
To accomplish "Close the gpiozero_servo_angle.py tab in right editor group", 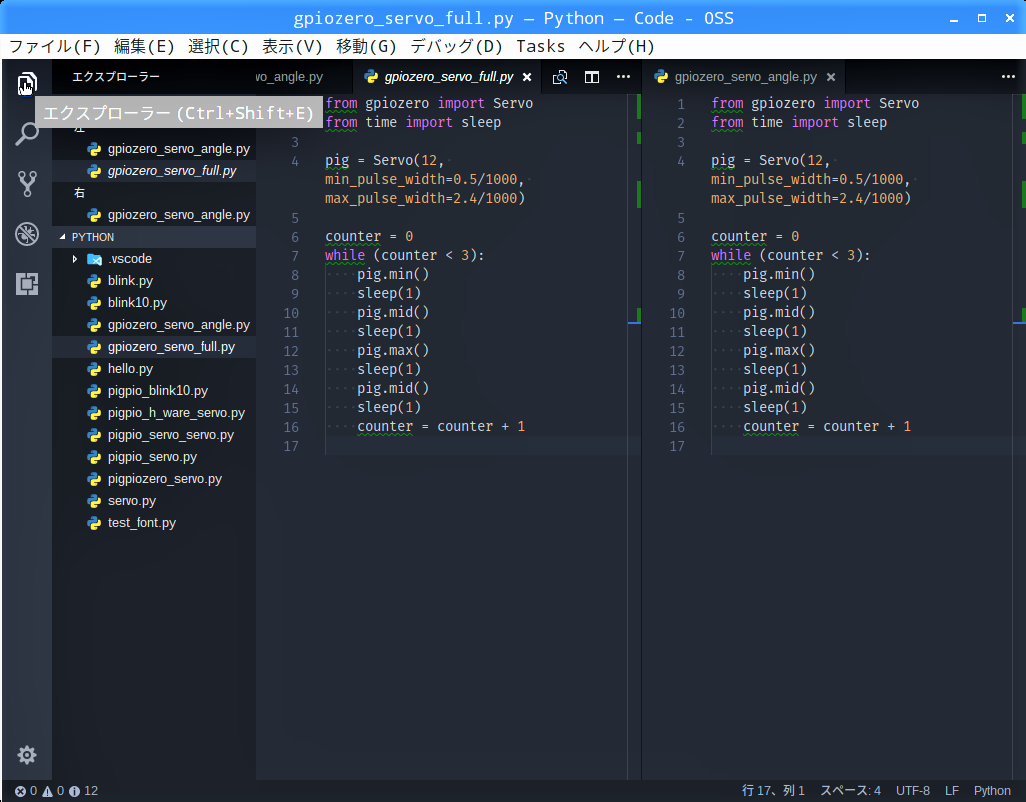I will click(831, 77).
